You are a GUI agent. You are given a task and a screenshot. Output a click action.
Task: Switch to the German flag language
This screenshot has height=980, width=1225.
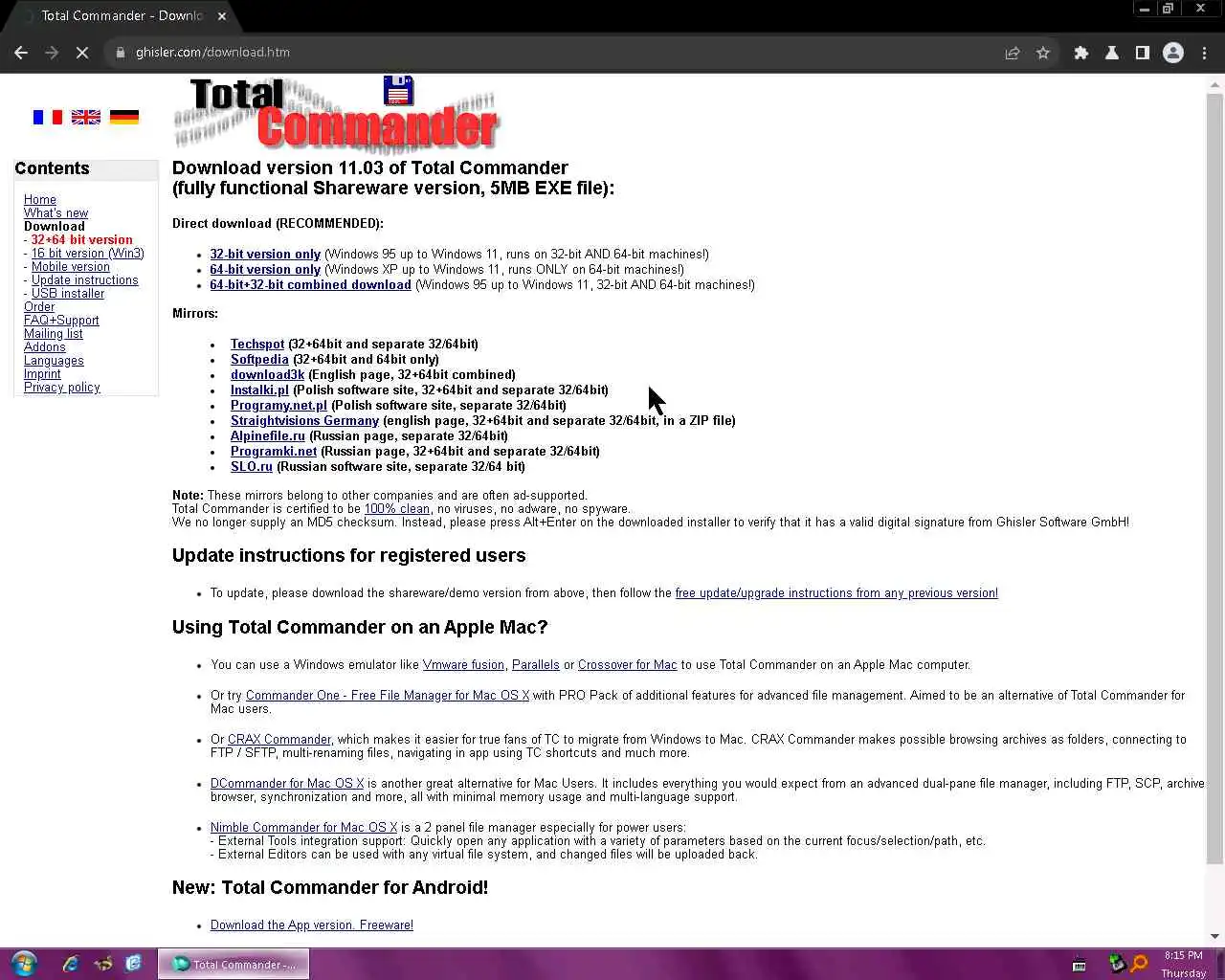tap(124, 117)
